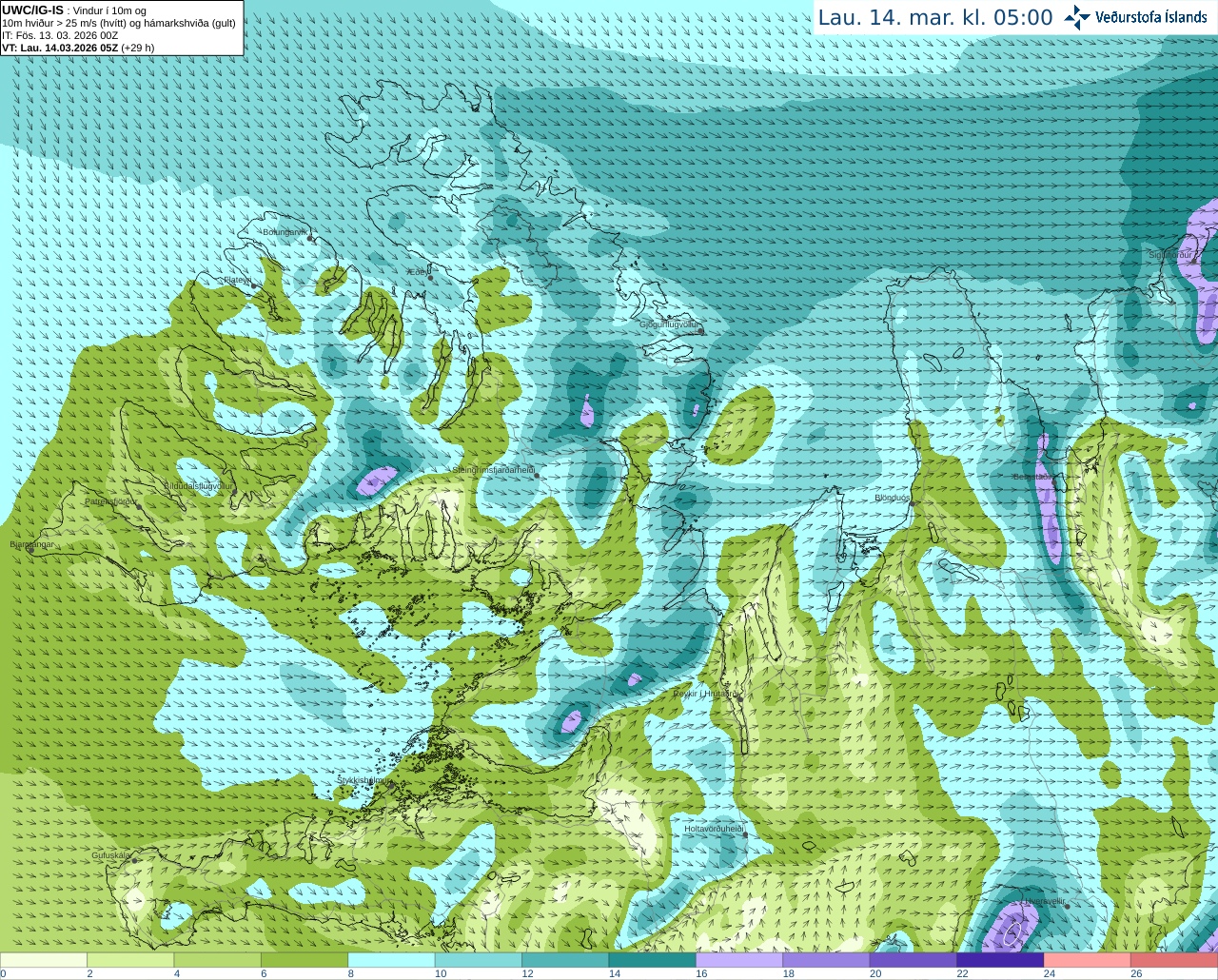Pick the medium purple 18–20 m/s legend swatch

click(826, 960)
